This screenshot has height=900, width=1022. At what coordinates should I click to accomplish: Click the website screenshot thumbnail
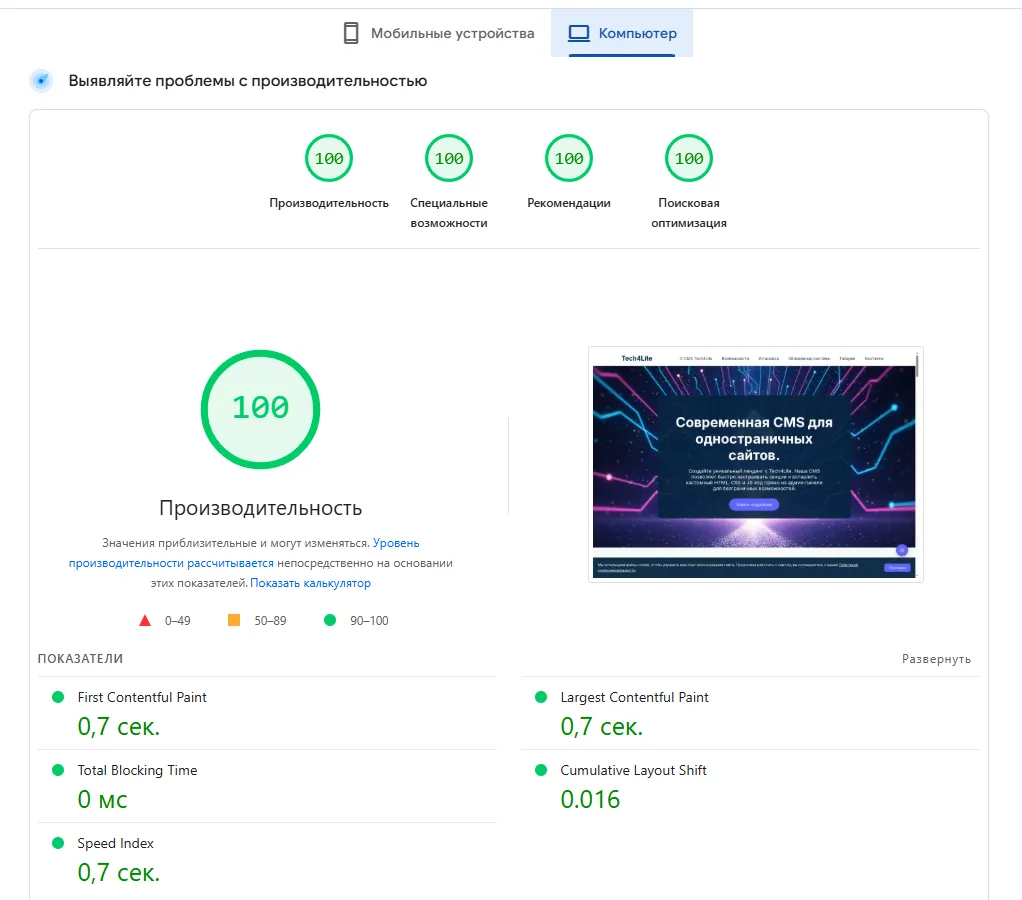click(x=756, y=464)
